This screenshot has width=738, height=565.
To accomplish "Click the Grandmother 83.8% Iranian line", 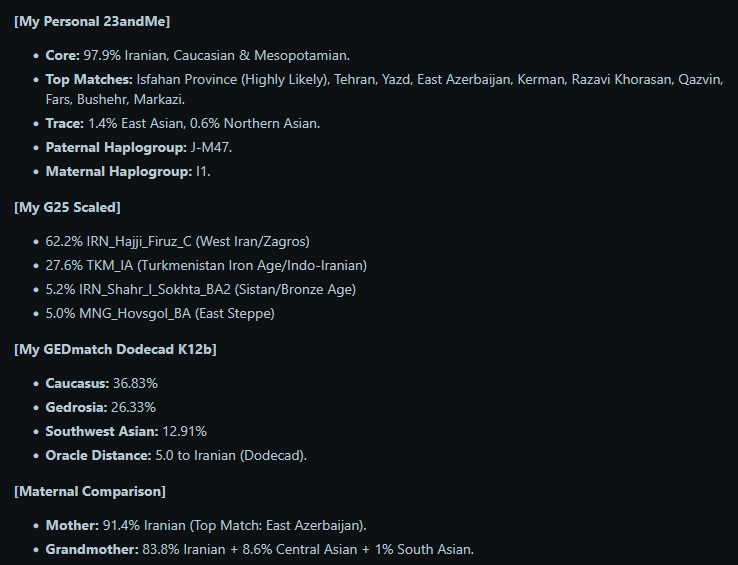I will [x=260, y=549].
